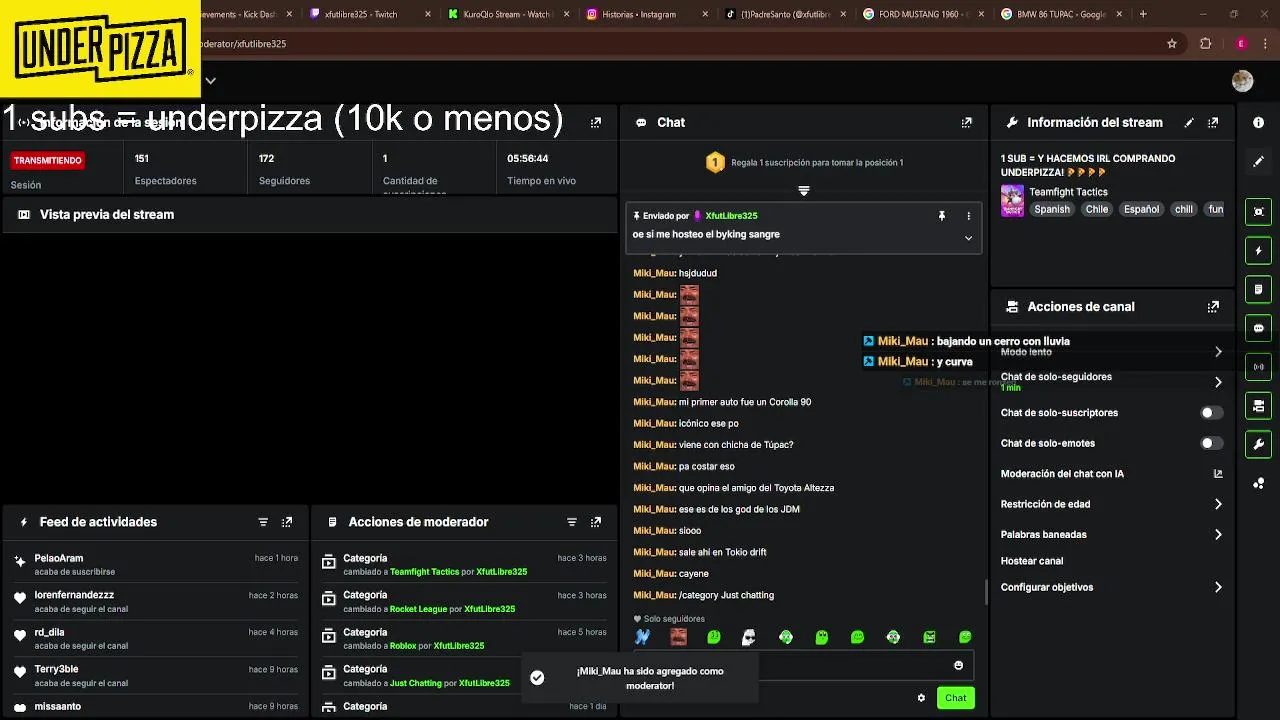This screenshot has height=720, width=1280.
Task: Open Rocket League category link
Action: coord(418,609)
